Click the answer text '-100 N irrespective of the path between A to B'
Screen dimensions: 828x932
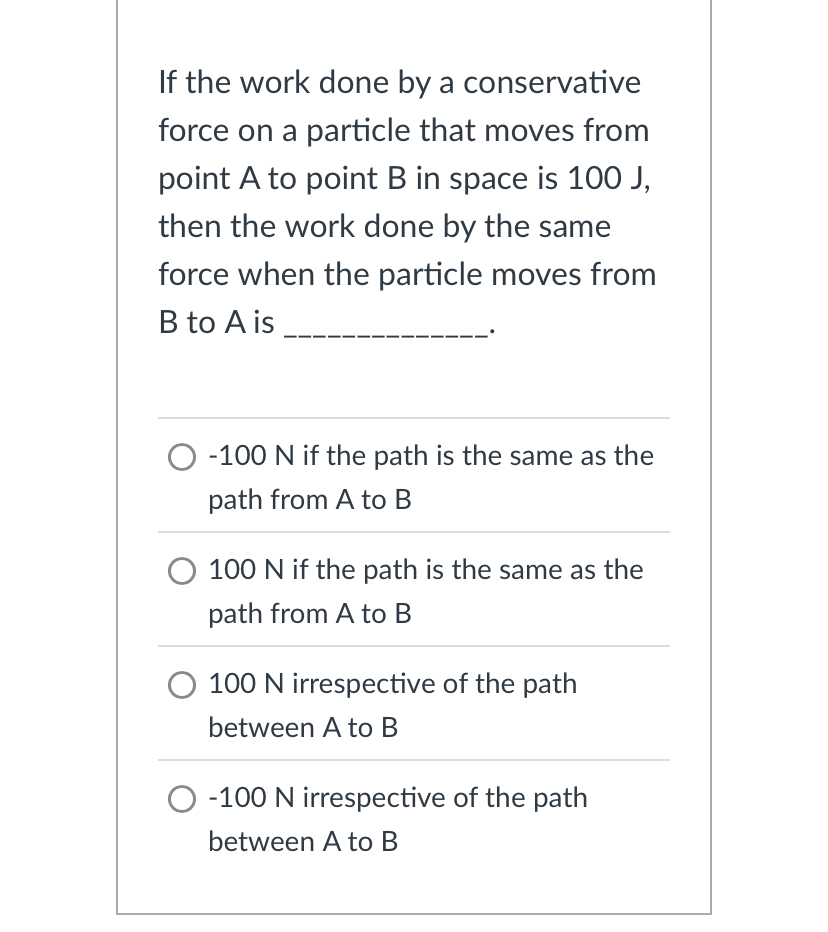coord(397,819)
